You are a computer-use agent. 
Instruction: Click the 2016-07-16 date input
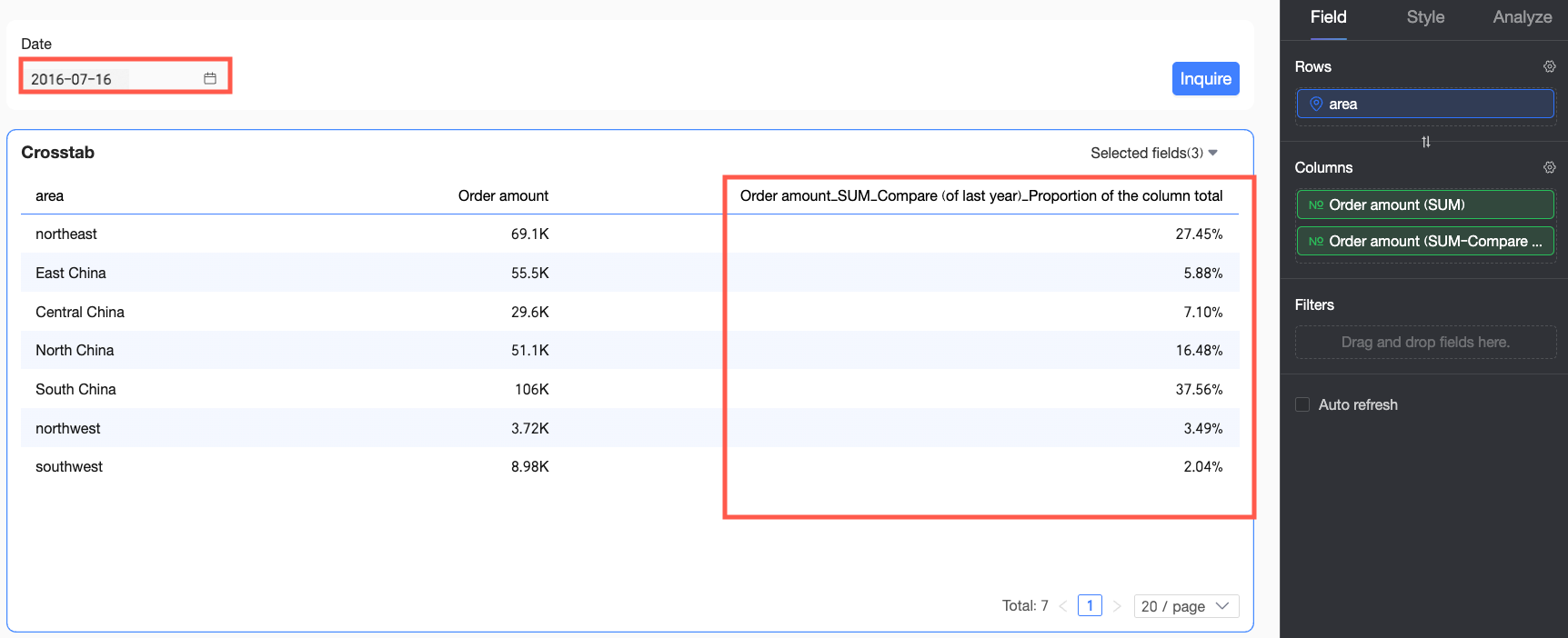click(x=124, y=78)
